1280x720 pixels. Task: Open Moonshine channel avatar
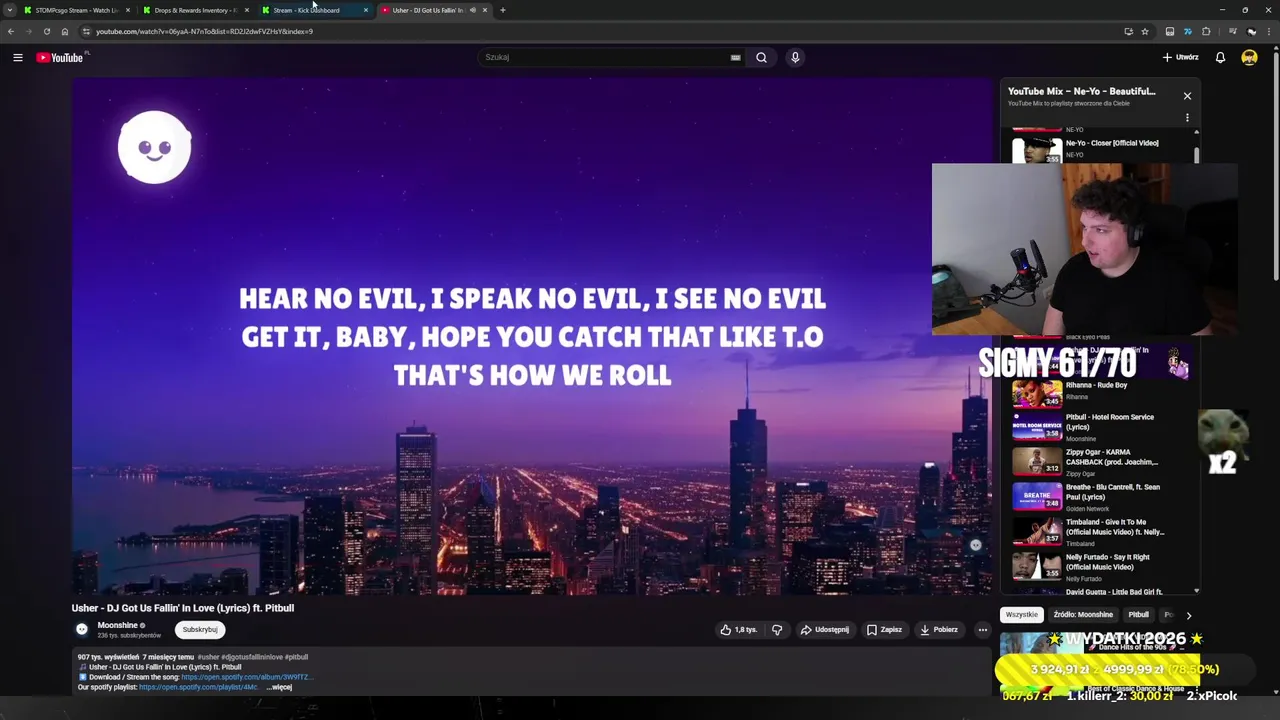click(x=82, y=630)
